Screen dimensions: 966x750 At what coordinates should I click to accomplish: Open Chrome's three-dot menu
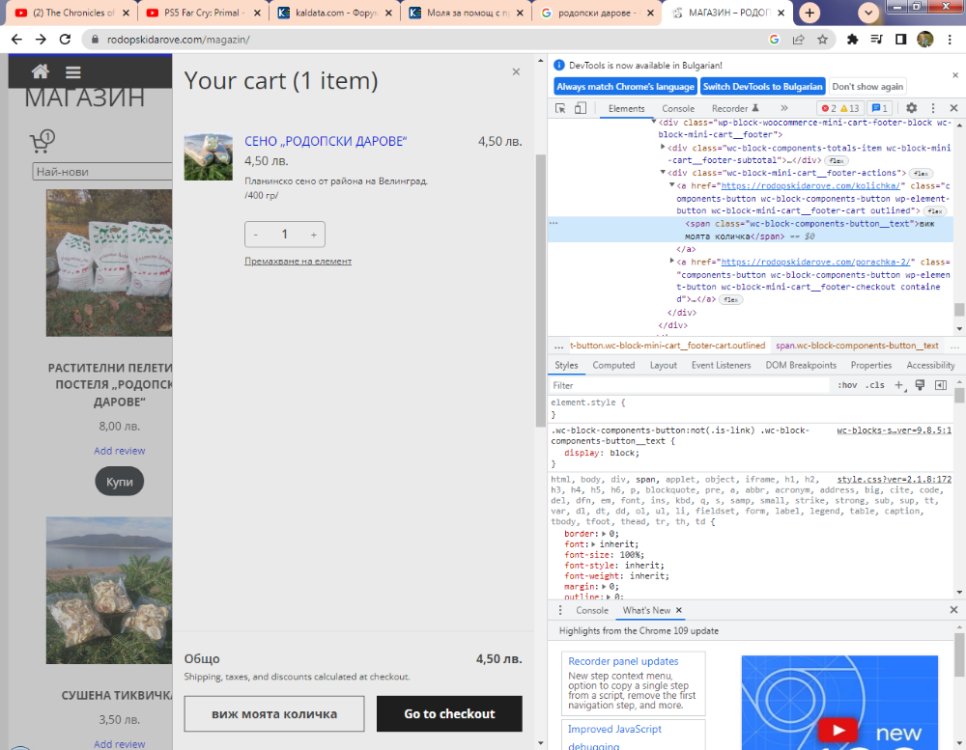(949, 39)
